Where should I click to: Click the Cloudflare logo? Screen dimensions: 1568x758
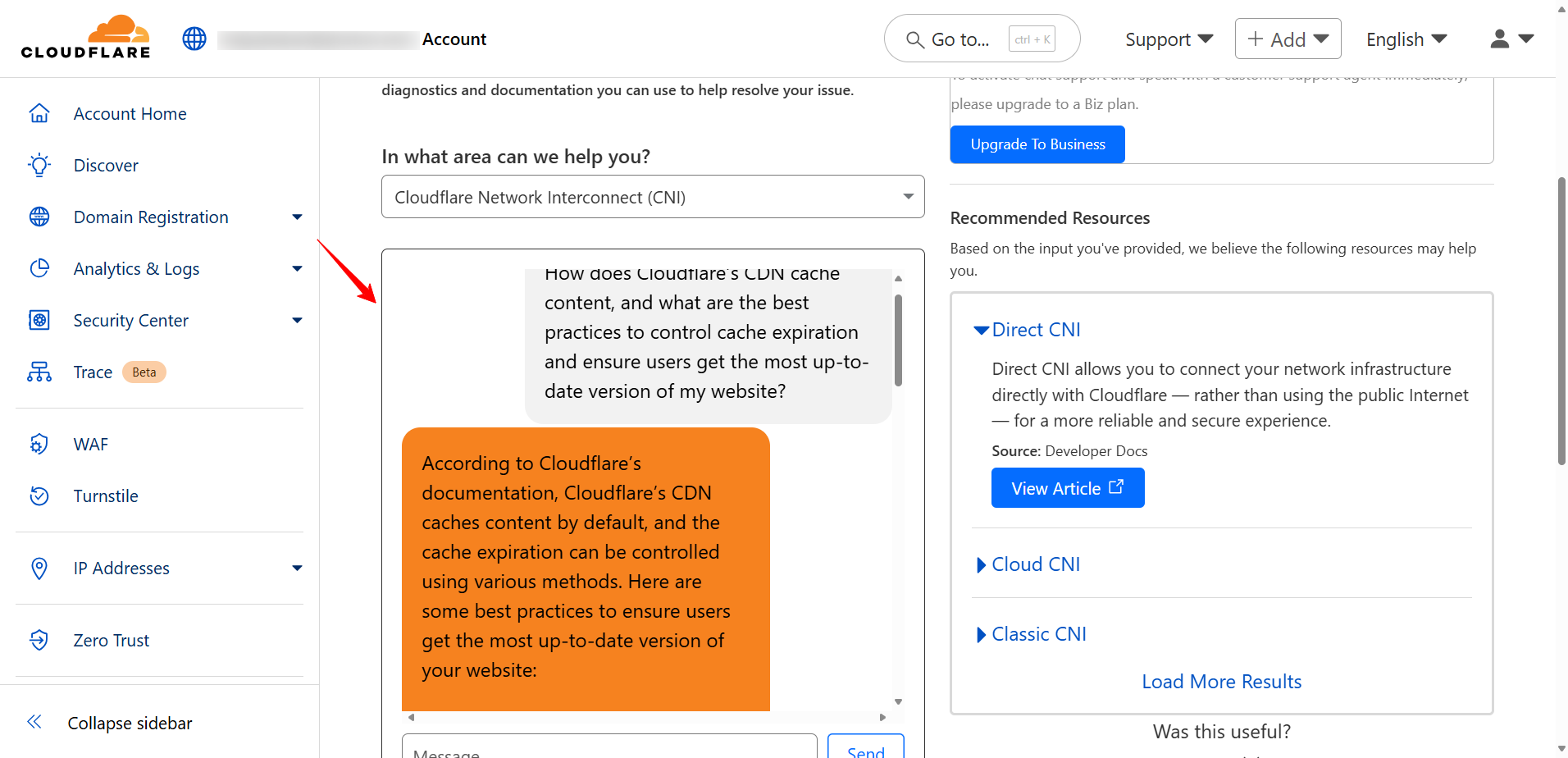coord(86,38)
